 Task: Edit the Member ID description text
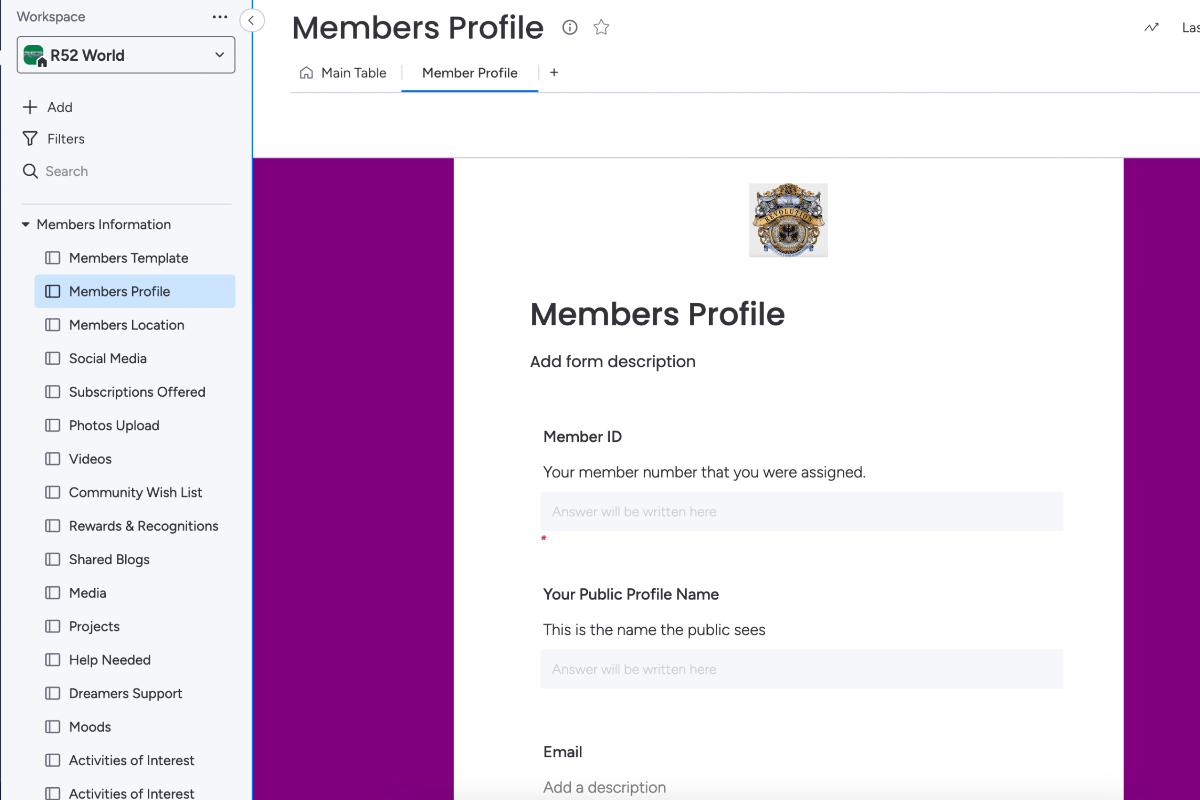point(704,472)
